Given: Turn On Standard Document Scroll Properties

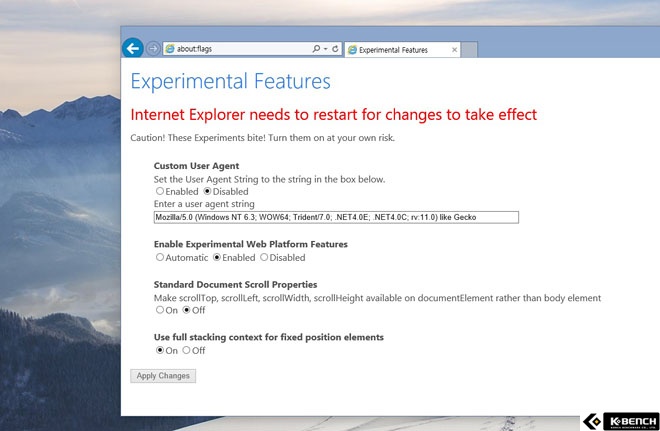Looking at the screenshot, I should point(160,310).
